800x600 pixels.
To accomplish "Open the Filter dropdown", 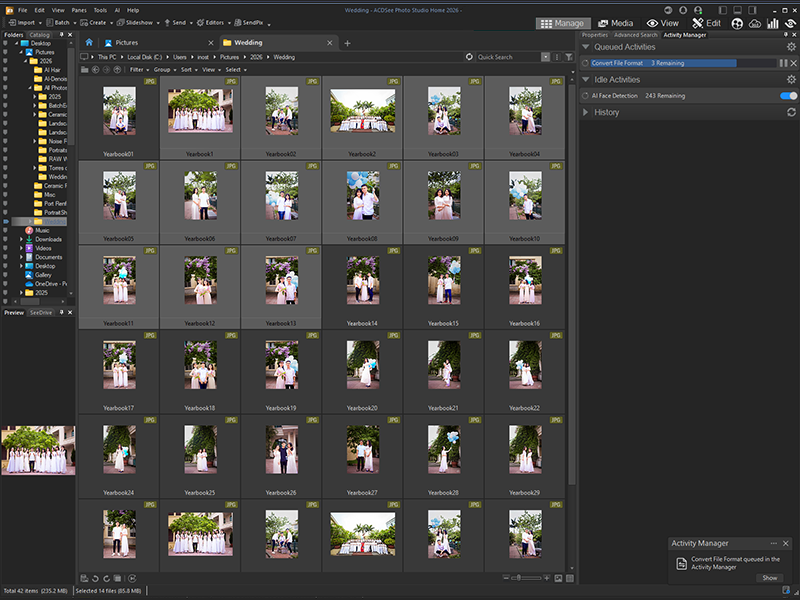I will [138, 69].
